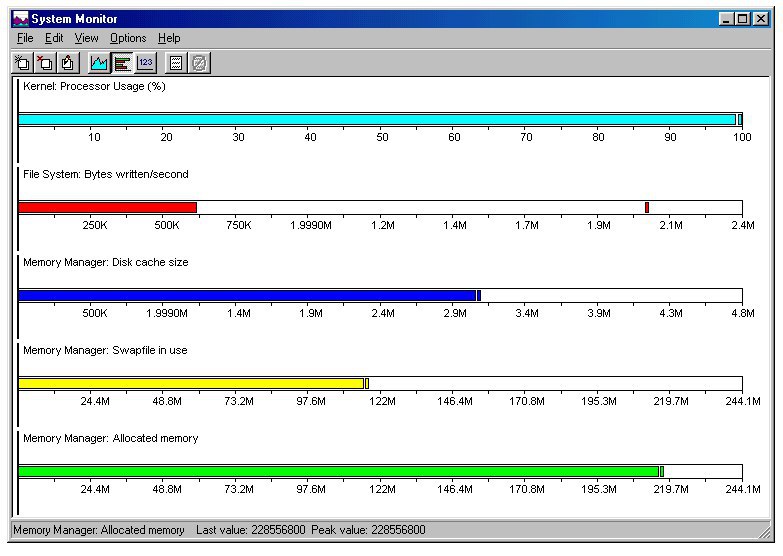Viewport: 783px width, 556px height.
Task: Click the Add item toolbar icon
Action: pyautogui.click(x=22, y=63)
